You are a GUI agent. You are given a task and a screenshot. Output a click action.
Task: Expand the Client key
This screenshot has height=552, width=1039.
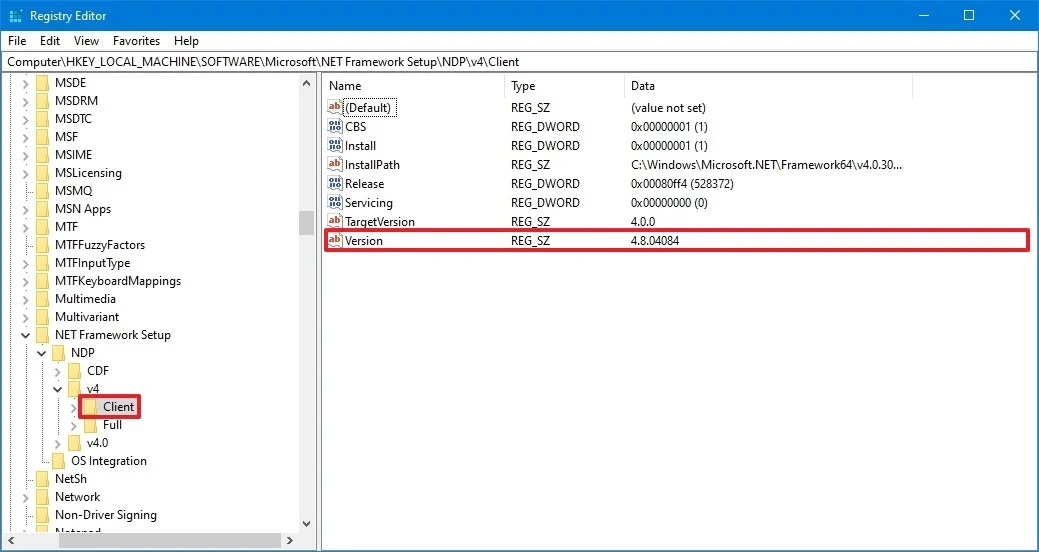pyautogui.click(x=74, y=407)
